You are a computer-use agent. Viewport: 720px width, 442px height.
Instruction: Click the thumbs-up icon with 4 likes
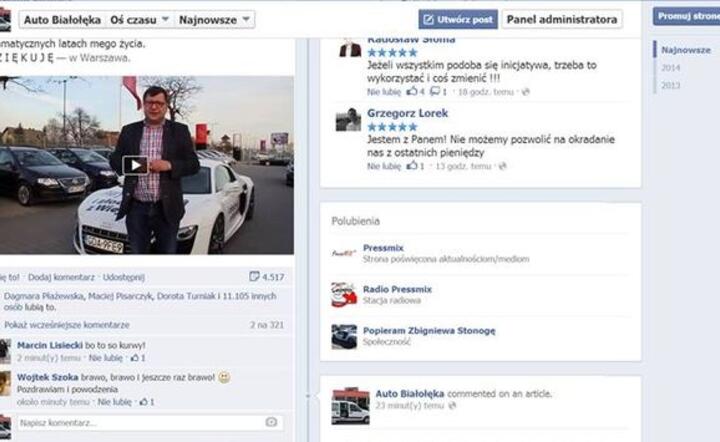(x=412, y=91)
